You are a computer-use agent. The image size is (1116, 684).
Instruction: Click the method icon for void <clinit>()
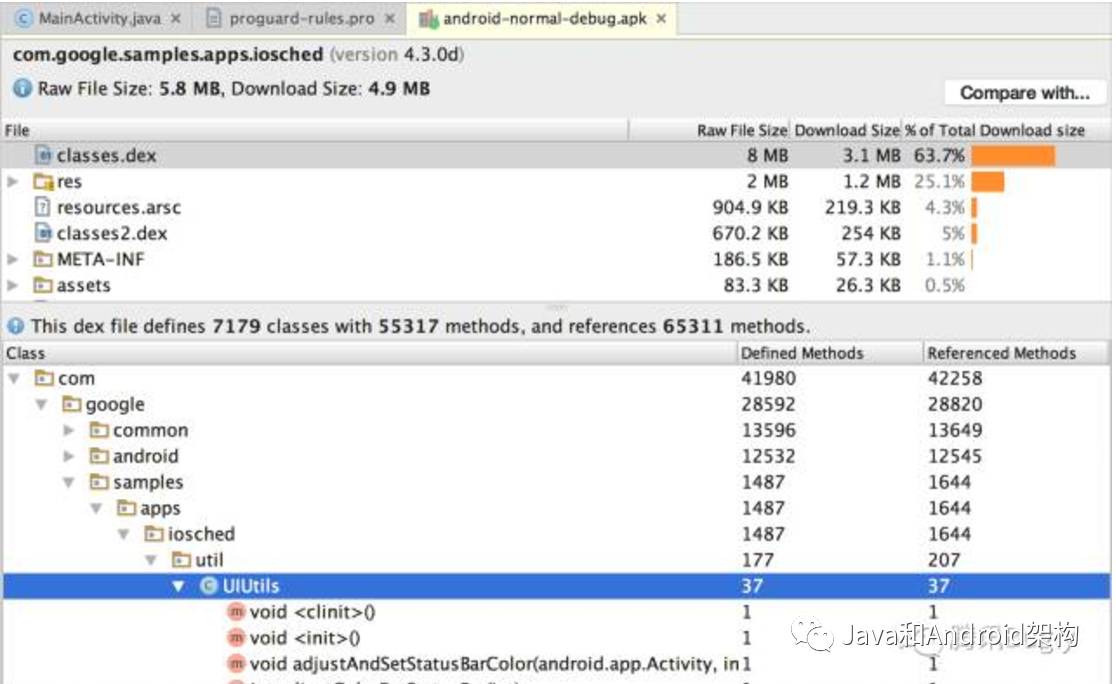(236, 612)
